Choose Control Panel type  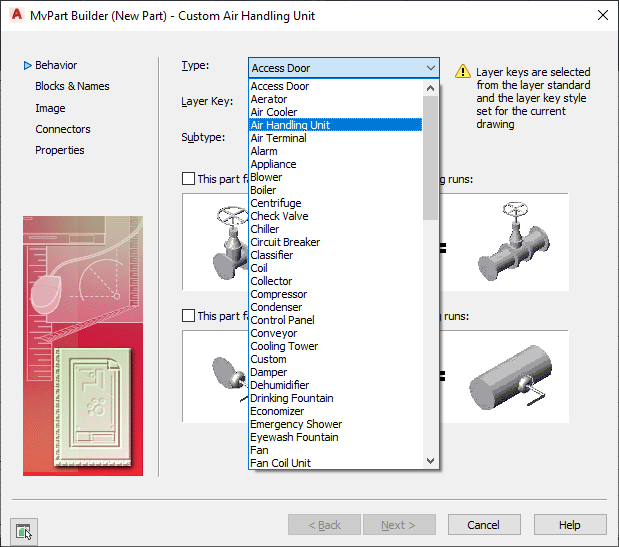pyautogui.click(x=336, y=320)
